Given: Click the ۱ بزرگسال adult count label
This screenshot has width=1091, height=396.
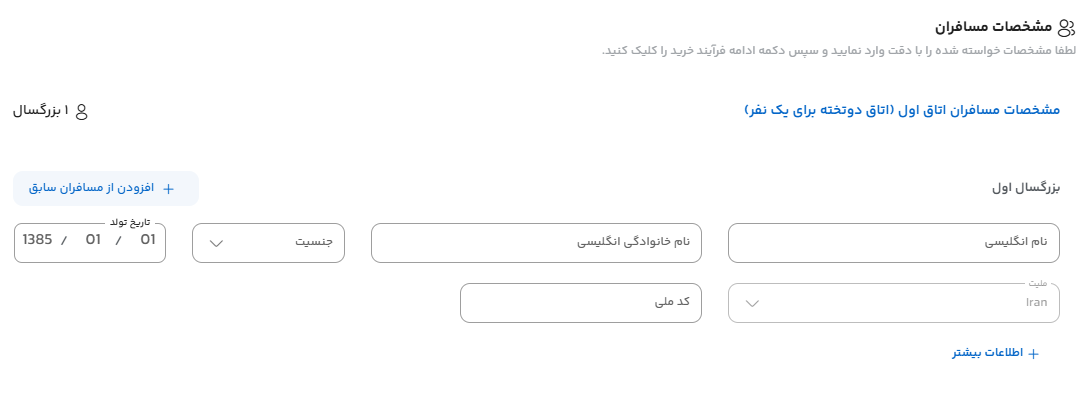Looking at the screenshot, I should (40, 111).
